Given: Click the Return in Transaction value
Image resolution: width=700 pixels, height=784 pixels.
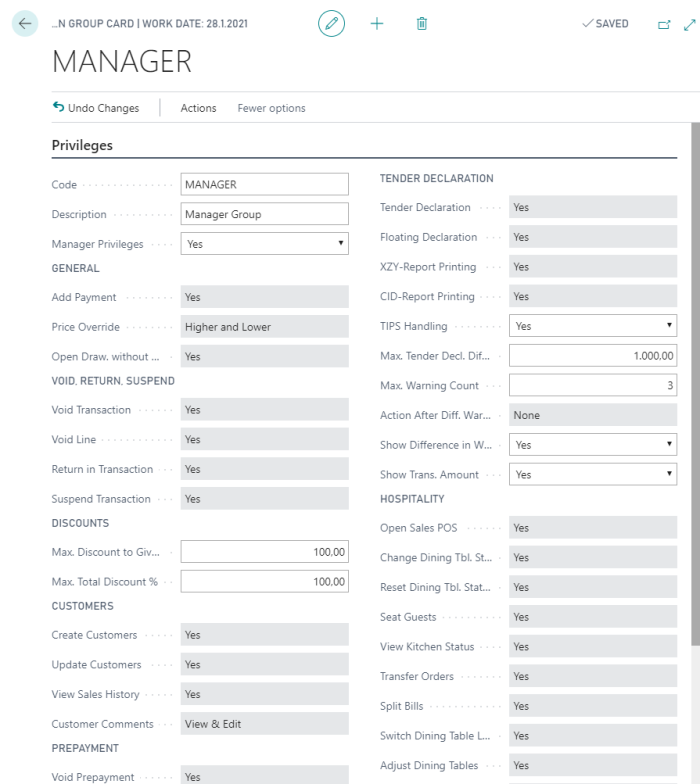Looking at the screenshot, I should pyautogui.click(x=264, y=469).
